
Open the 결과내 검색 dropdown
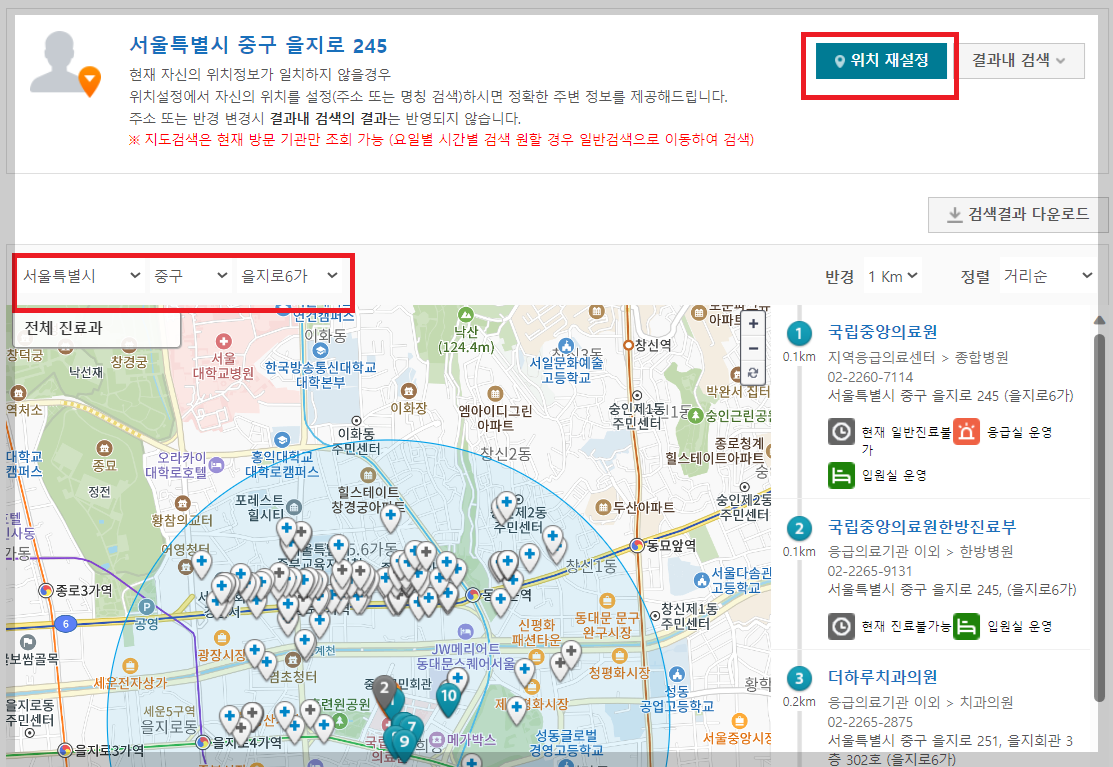point(1020,61)
